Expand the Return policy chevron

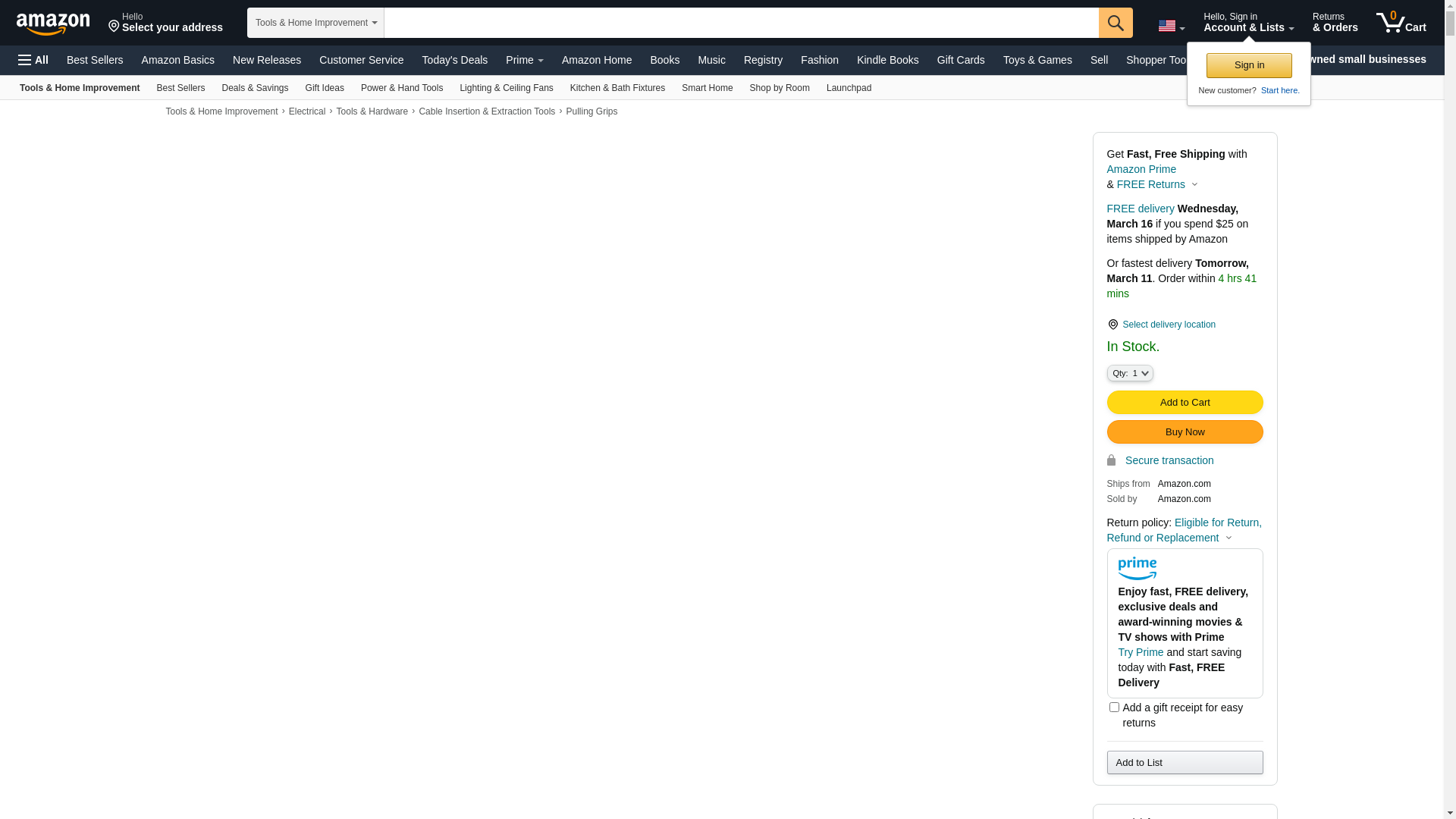click(x=1228, y=538)
